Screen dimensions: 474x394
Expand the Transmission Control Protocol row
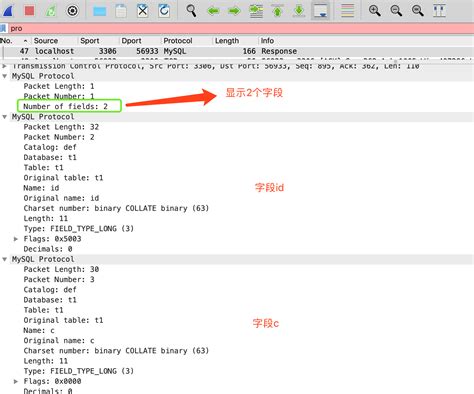(4, 66)
